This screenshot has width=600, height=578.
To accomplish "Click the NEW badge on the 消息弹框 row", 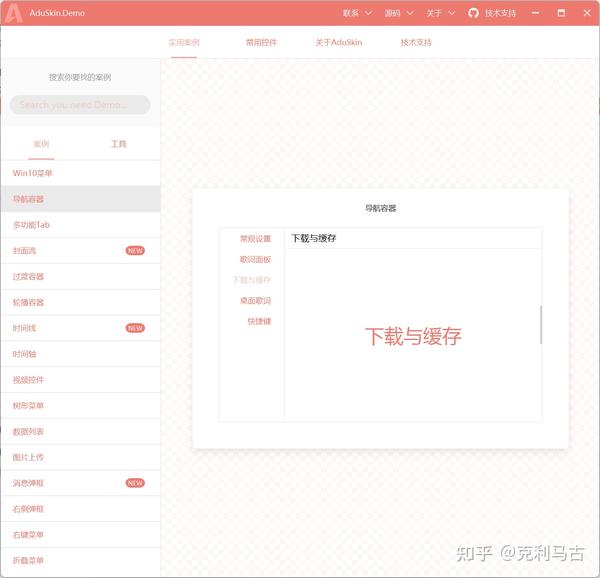I will (135, 483).
